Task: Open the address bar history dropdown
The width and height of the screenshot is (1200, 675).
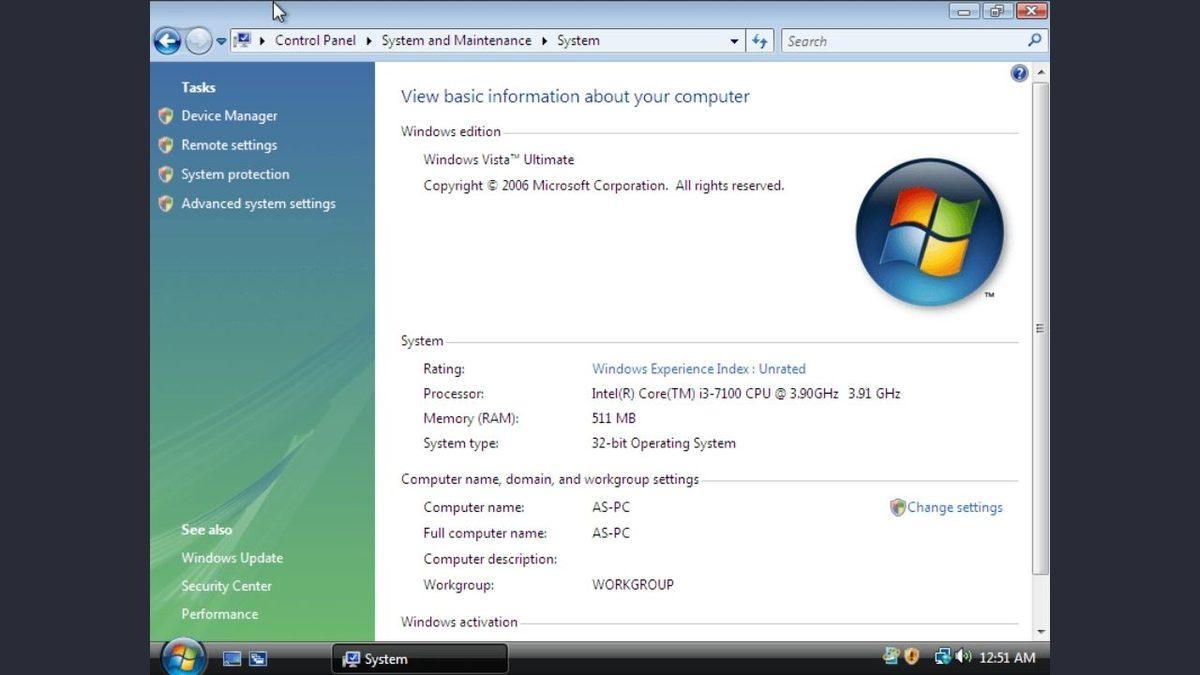Action: point(734,41)
